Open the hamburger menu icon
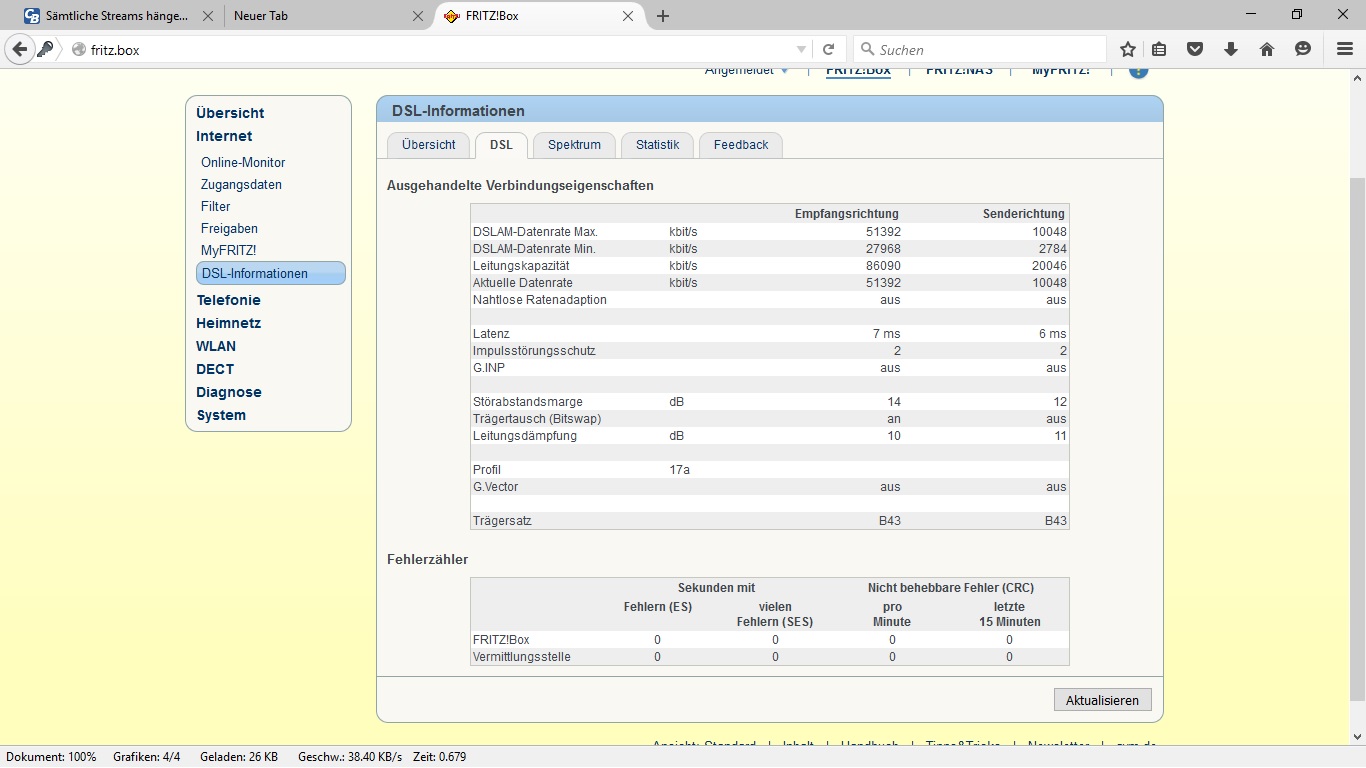Viewport: 1366px width, 768px height. [1345, 49]
